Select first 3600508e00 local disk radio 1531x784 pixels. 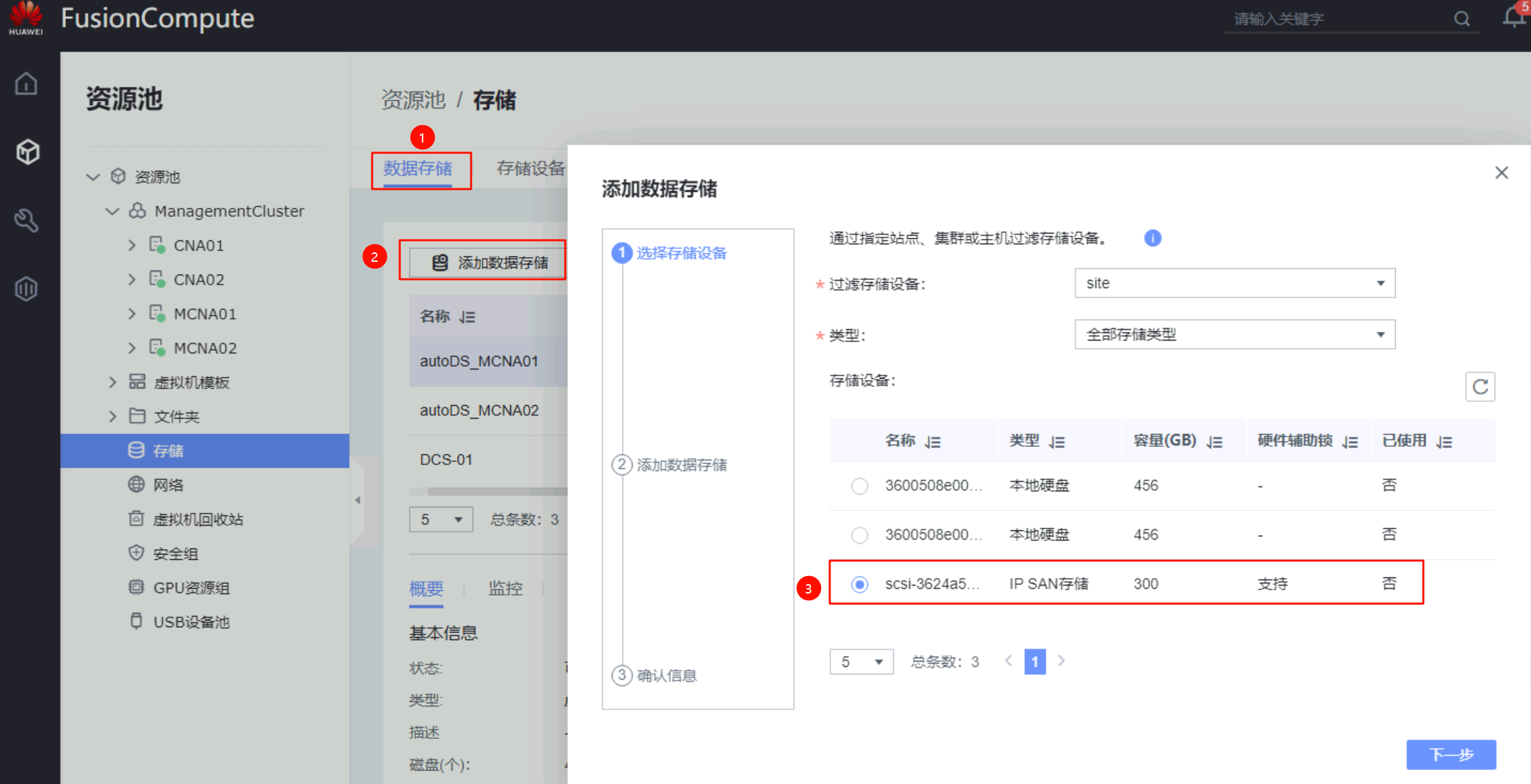point(859,486)
